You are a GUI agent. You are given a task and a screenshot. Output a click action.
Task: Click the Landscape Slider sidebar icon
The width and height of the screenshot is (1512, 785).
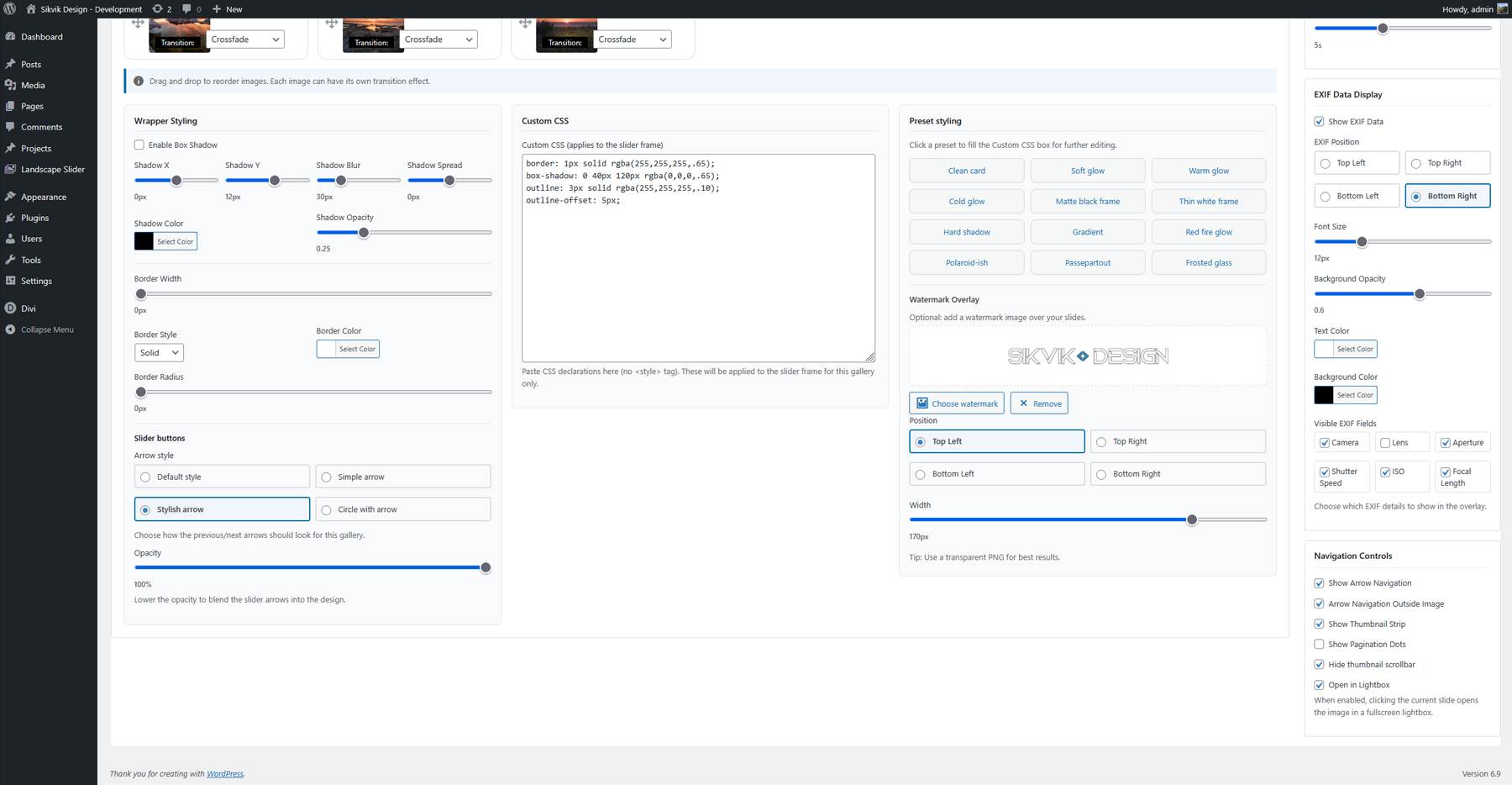click(x=10, y=169)
